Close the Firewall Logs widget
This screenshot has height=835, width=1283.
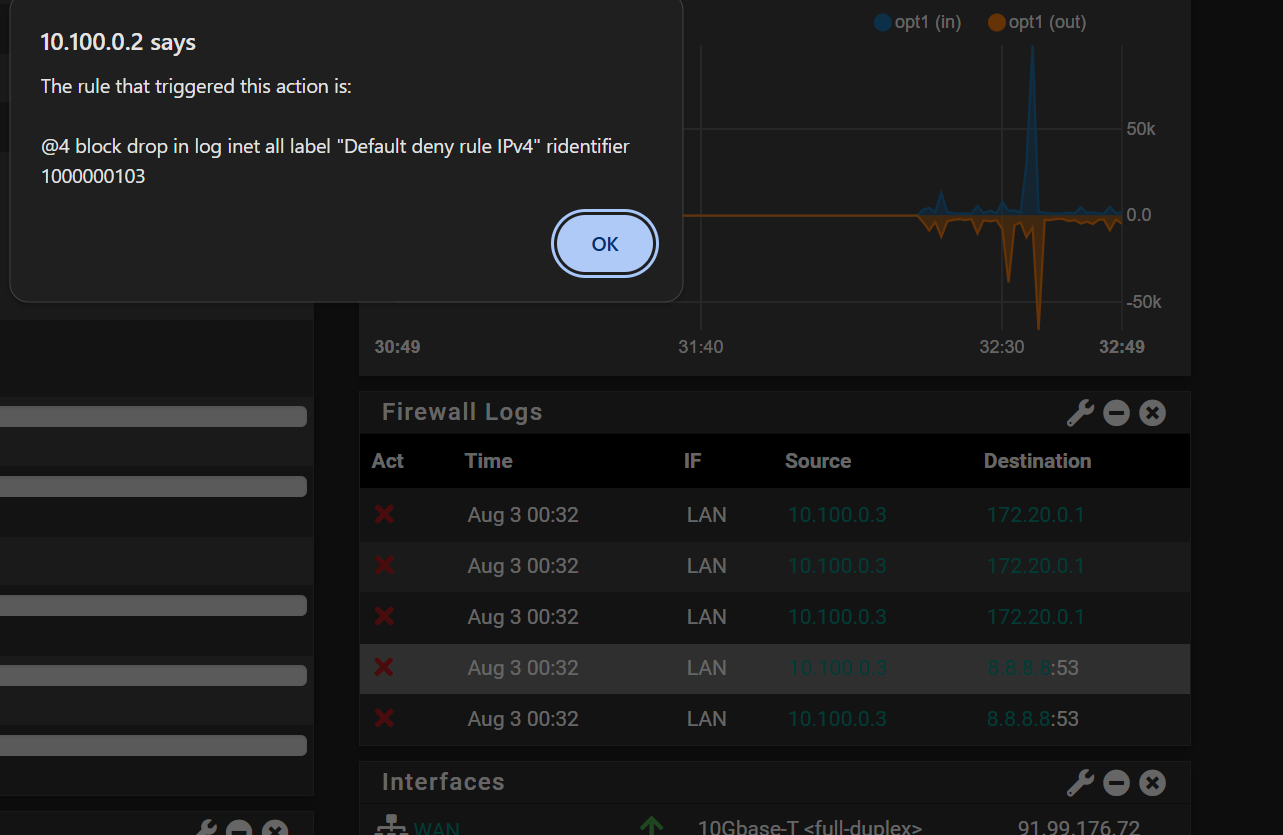1152,413
